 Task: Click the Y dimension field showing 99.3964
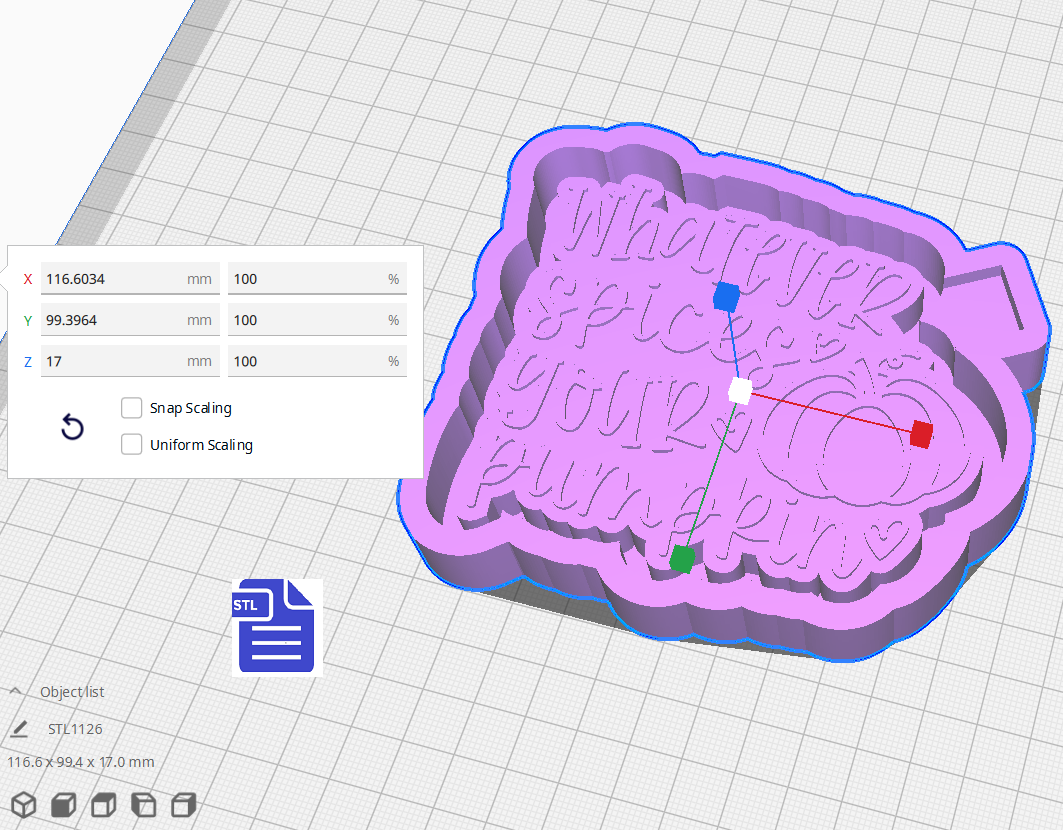[130, 320]
